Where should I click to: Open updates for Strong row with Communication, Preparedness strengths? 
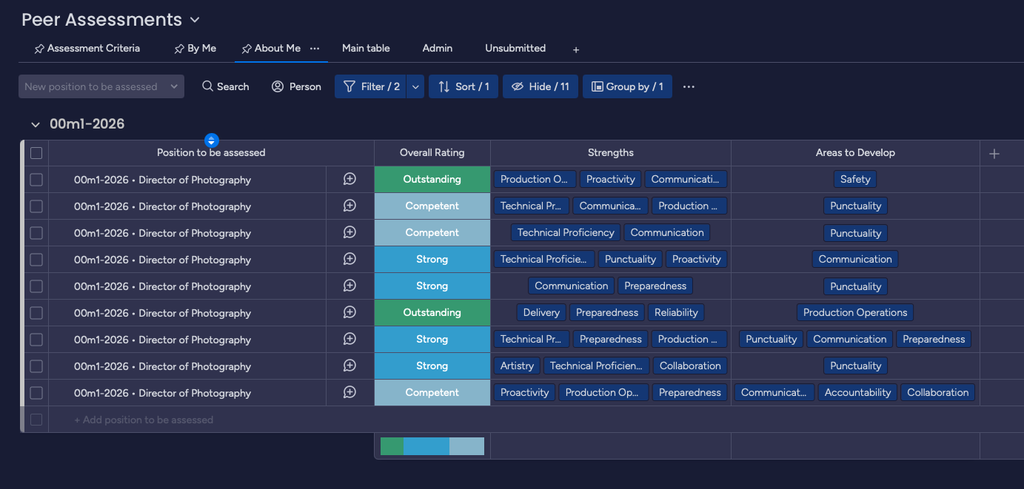[x=349, y=285]
